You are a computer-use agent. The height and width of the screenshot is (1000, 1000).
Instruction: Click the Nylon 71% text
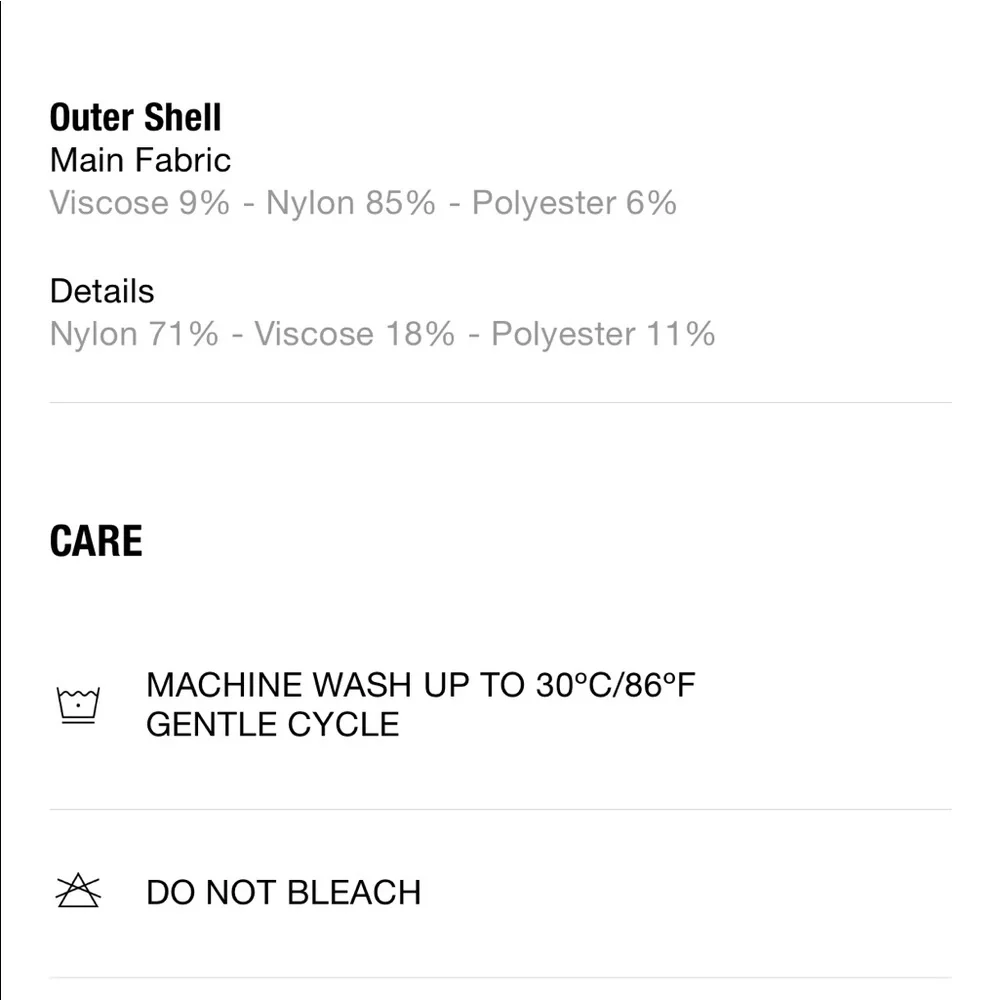click(133, 334)
